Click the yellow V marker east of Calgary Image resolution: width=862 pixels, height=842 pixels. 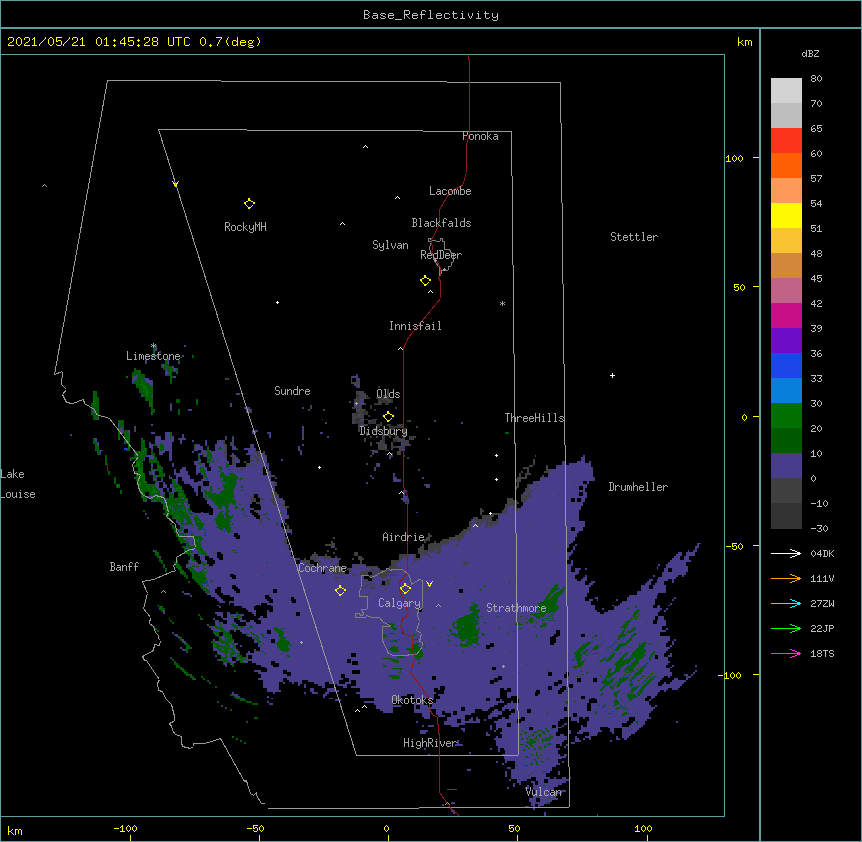click(429, 584)
